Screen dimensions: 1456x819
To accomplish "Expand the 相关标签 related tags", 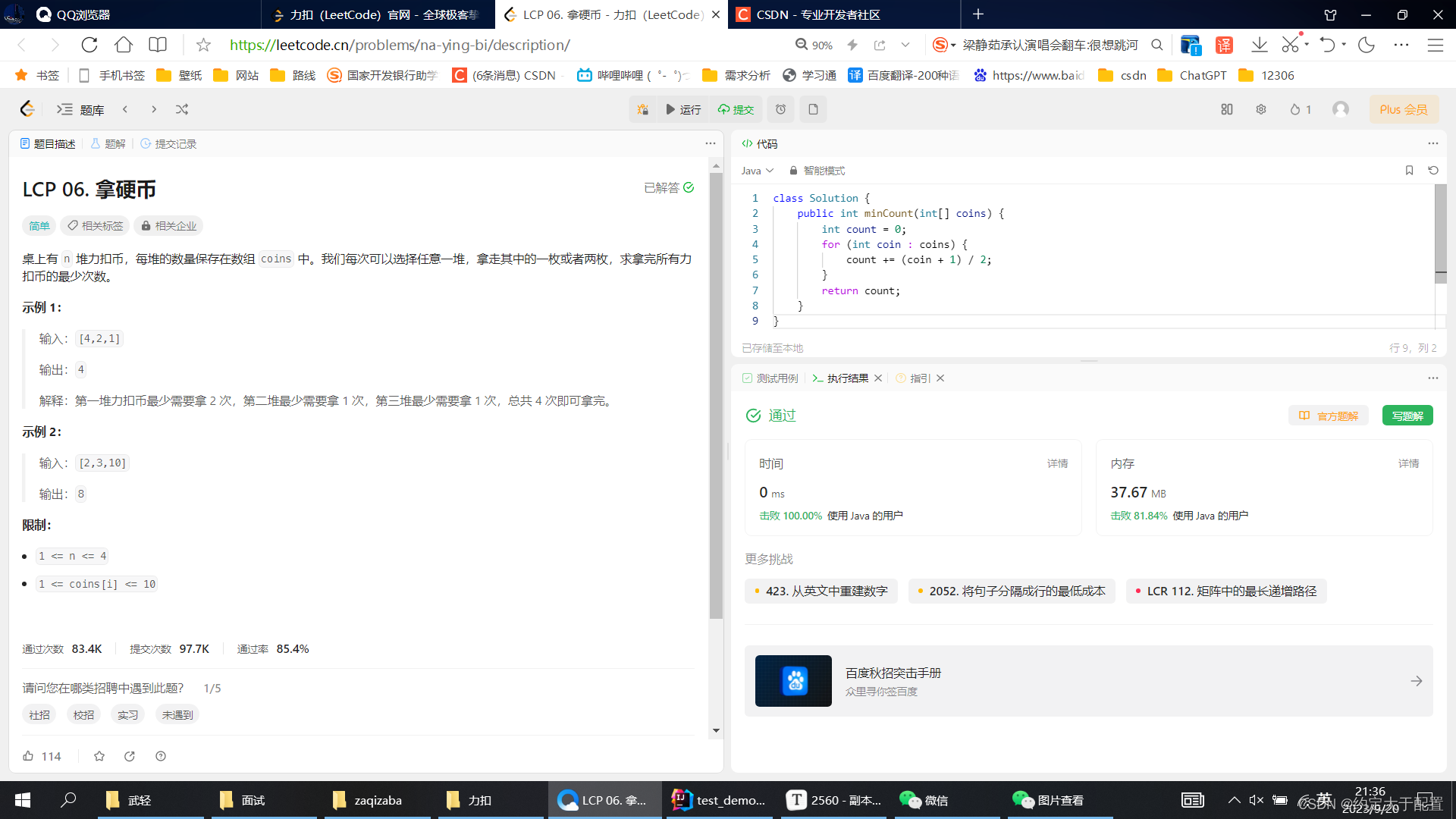I will (95, 226).
